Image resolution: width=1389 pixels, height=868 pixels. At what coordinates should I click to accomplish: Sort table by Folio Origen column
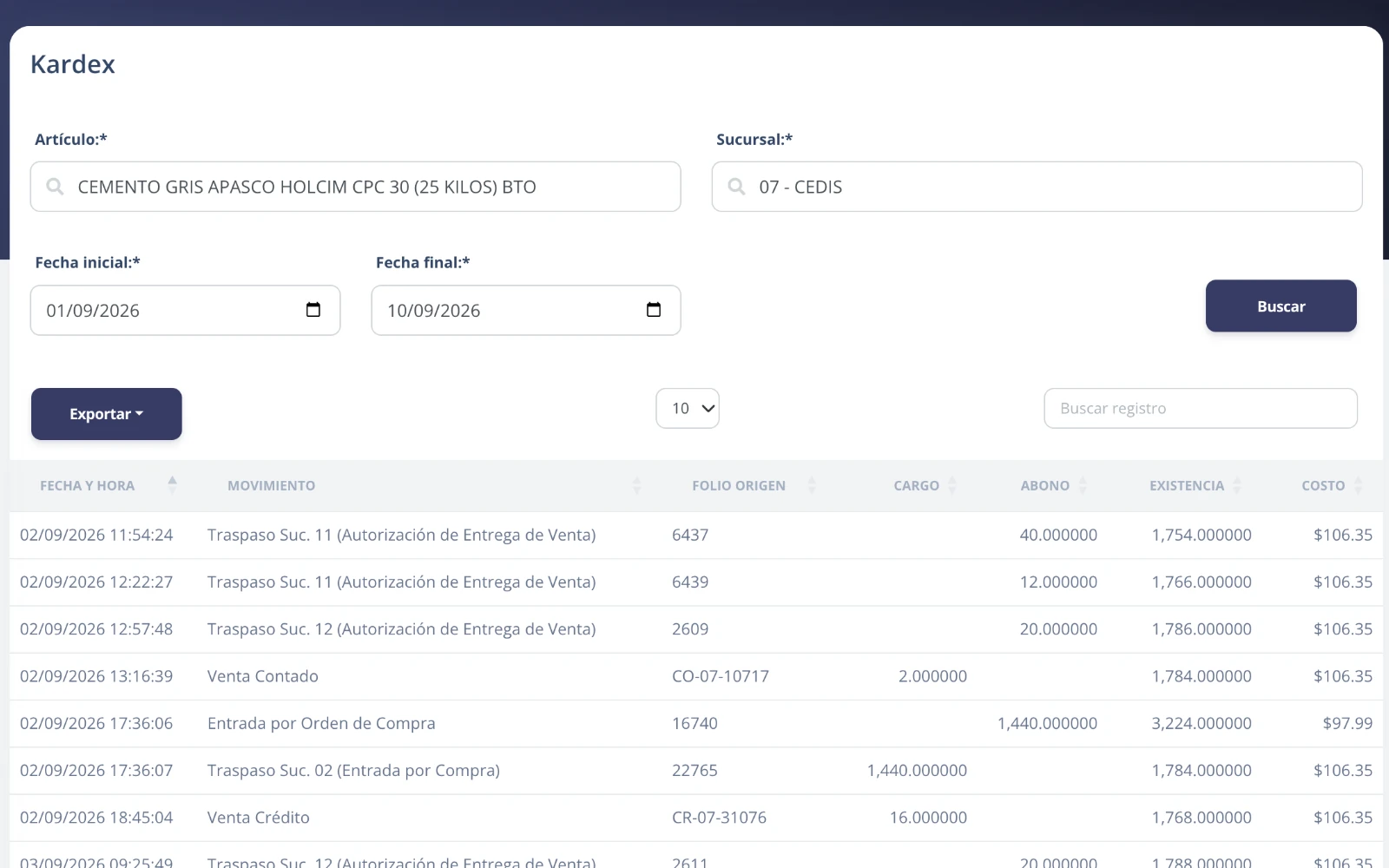pos(744,485)
